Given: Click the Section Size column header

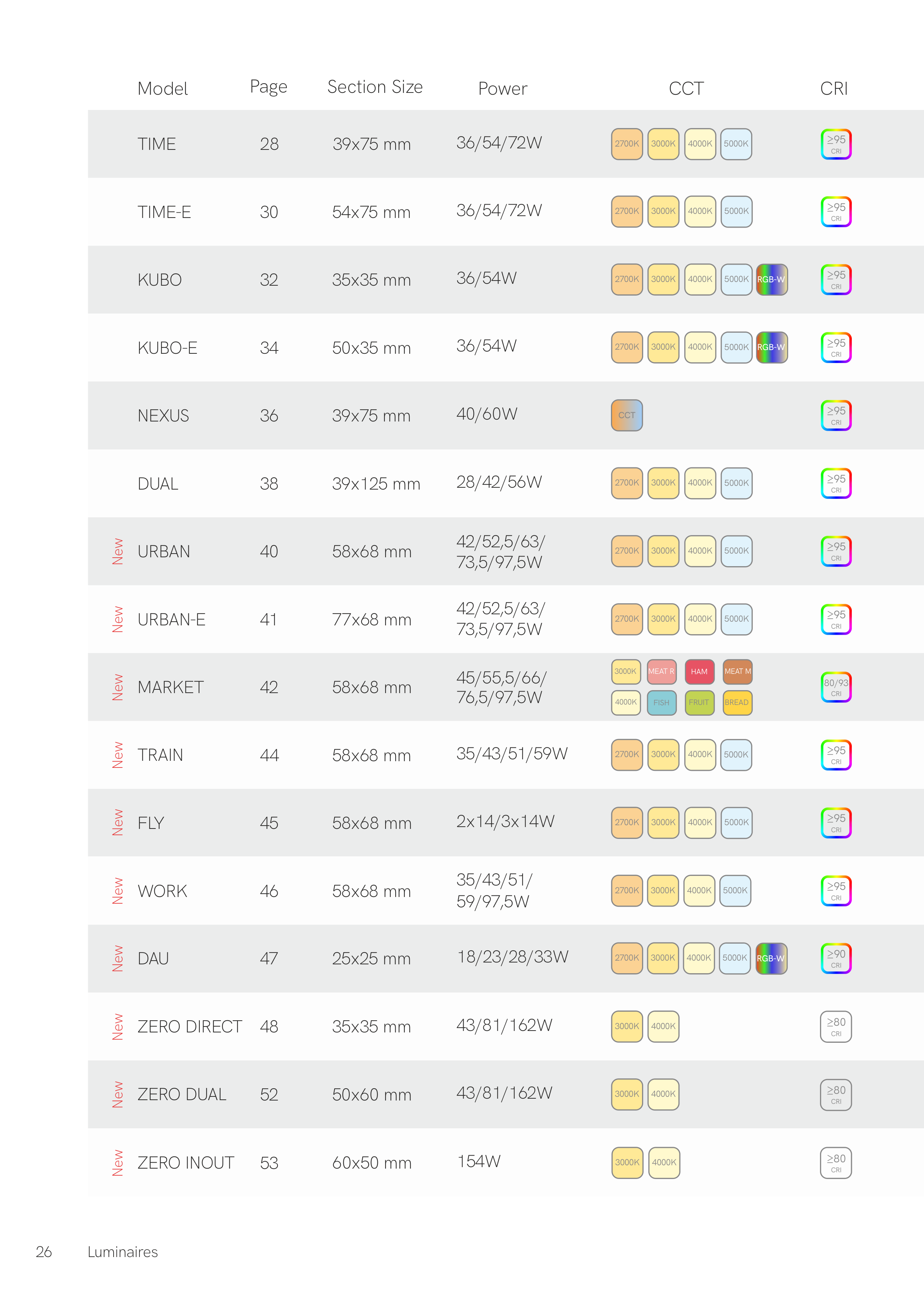Looking at the screenshot, I should (x=374, y=87).
